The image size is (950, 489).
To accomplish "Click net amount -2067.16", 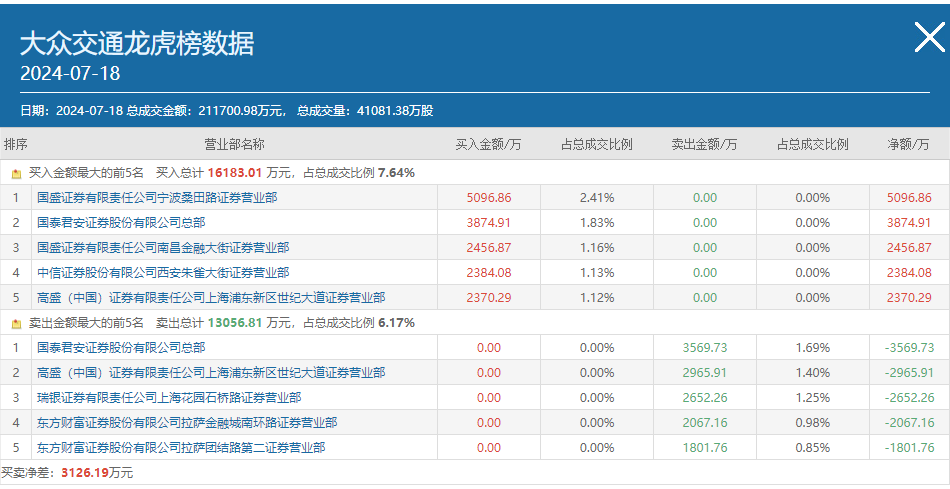I will [x=909, y=422].
